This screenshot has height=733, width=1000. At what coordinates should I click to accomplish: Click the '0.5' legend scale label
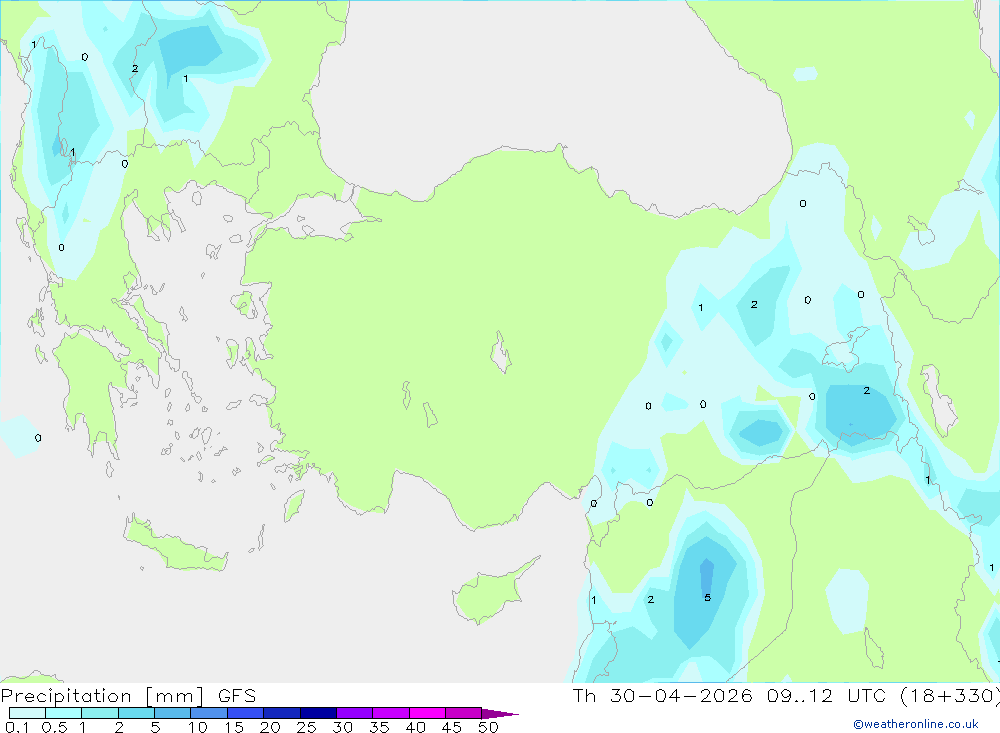54,727
